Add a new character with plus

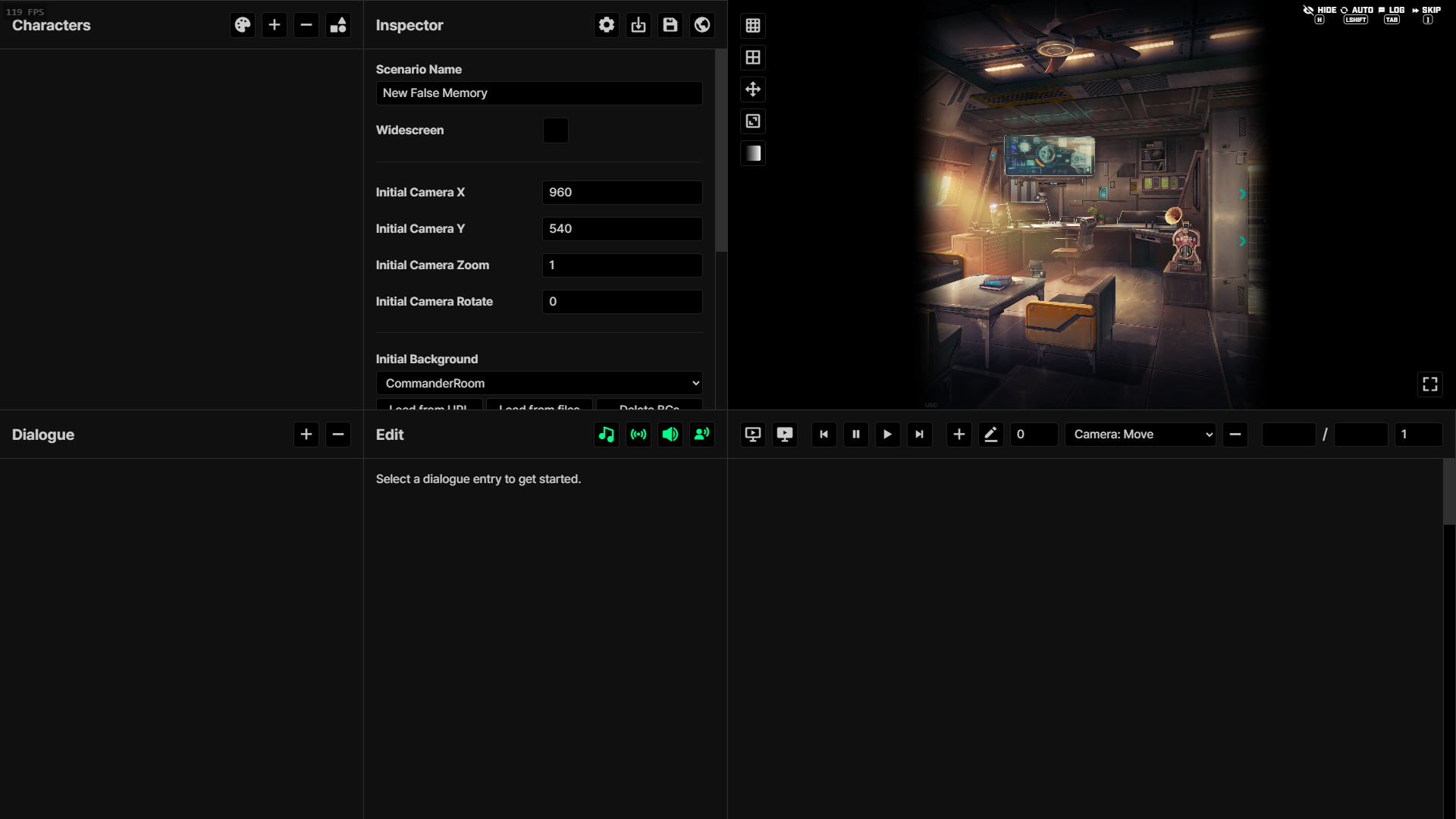[x=275, y=25]
